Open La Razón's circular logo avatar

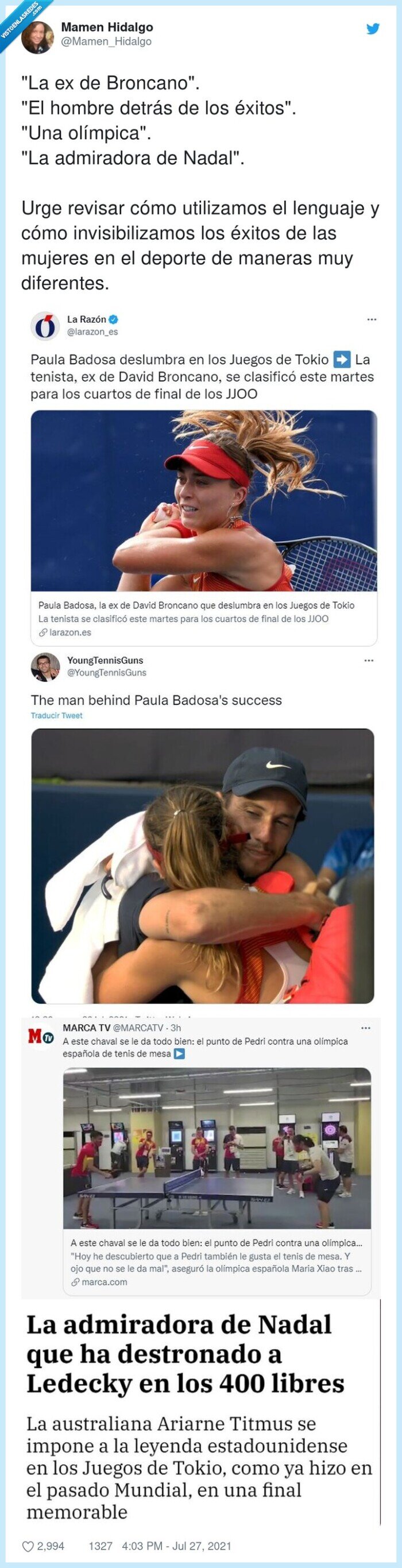[45, 326]
